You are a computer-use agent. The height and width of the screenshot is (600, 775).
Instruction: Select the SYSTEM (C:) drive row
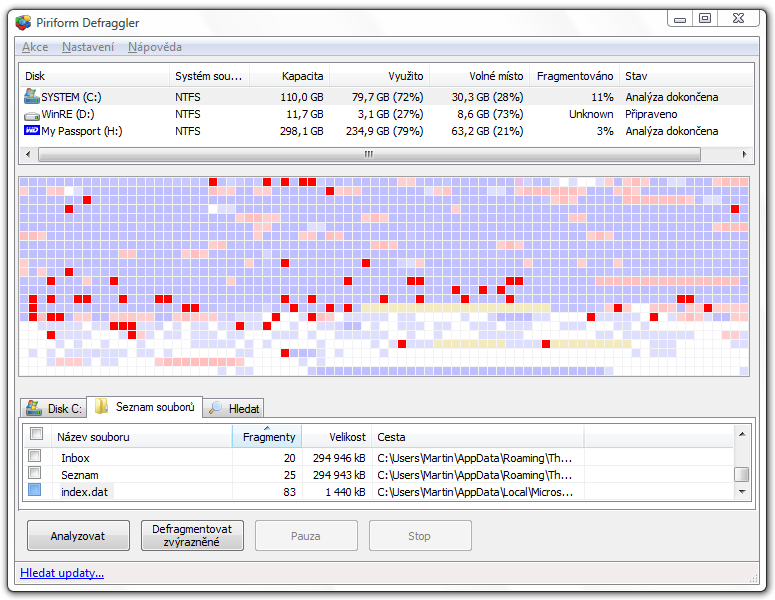(387, 96)
